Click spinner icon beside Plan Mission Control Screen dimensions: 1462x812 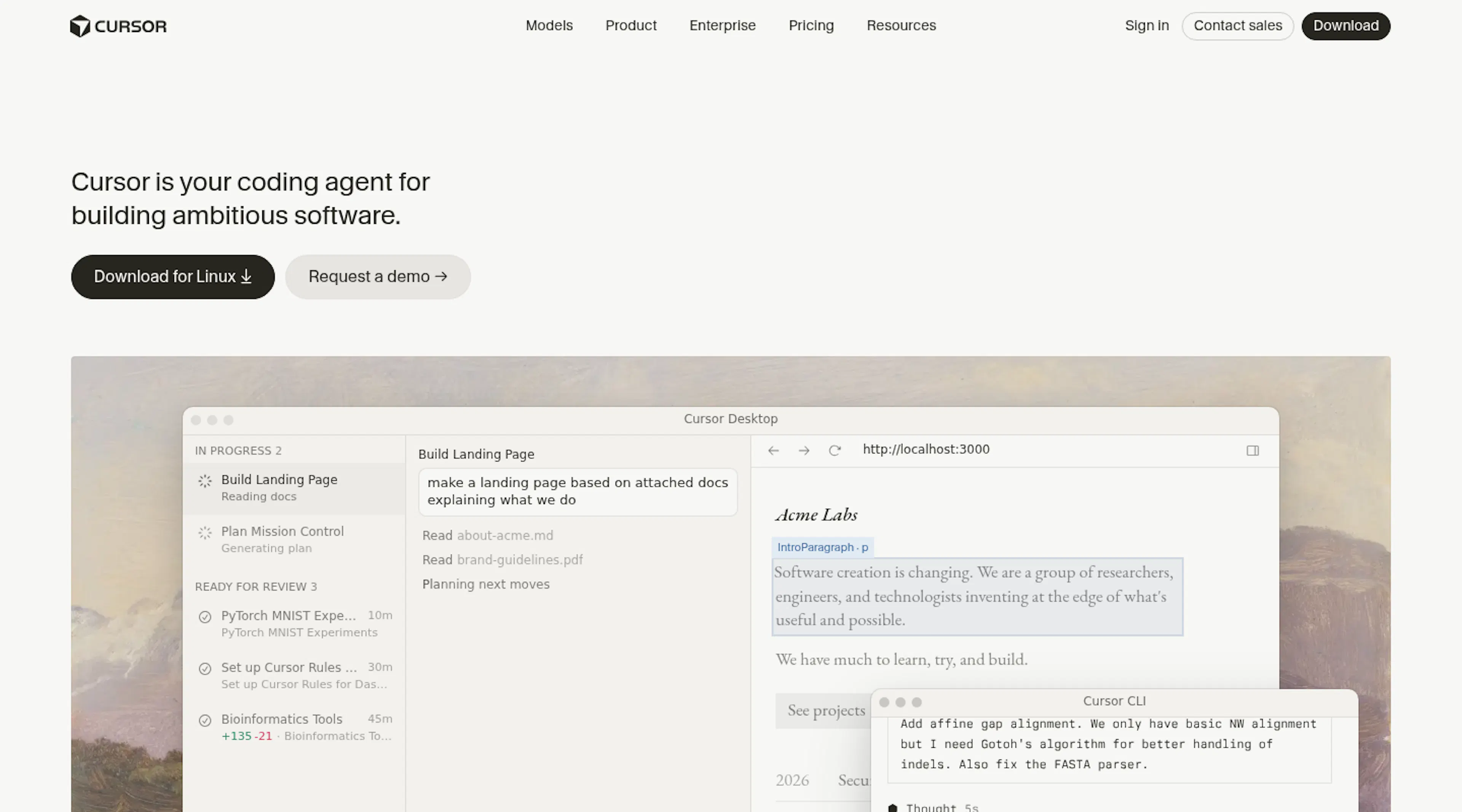click(x=205, y=533)
